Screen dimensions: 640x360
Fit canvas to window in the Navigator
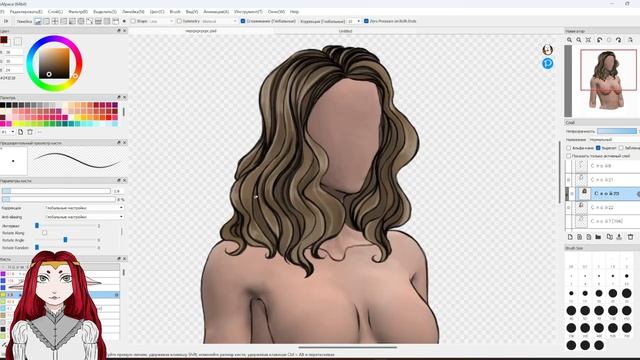coord(588,40)
